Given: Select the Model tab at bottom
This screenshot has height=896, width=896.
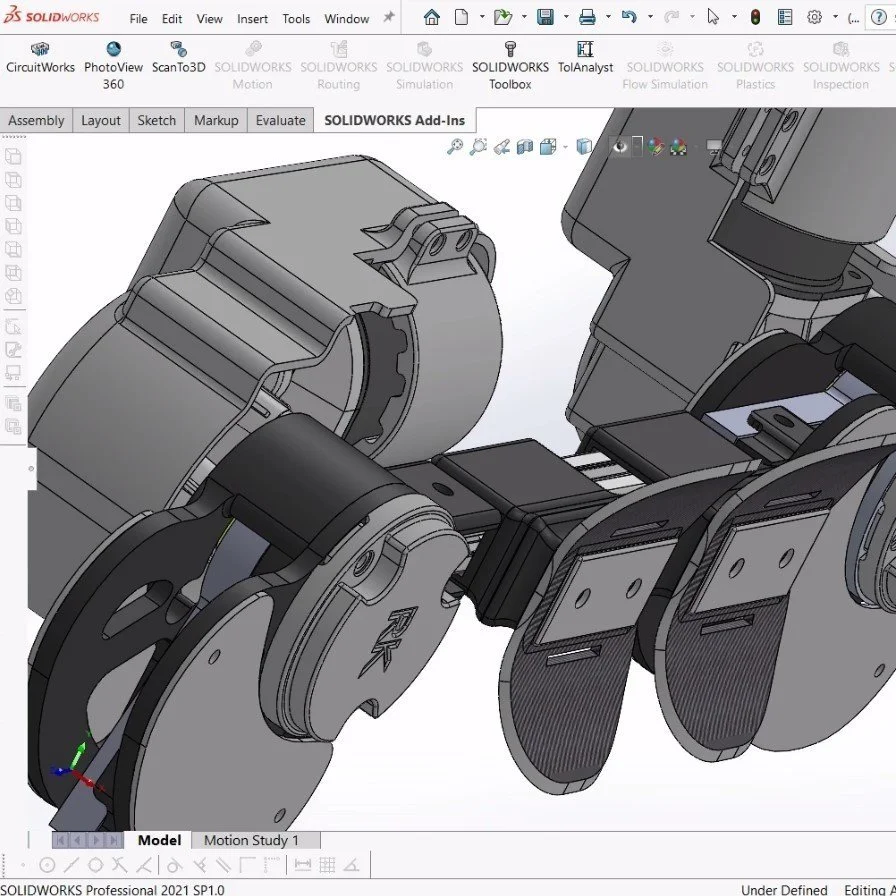Looking at the screenshot, I should click(159, 840).
